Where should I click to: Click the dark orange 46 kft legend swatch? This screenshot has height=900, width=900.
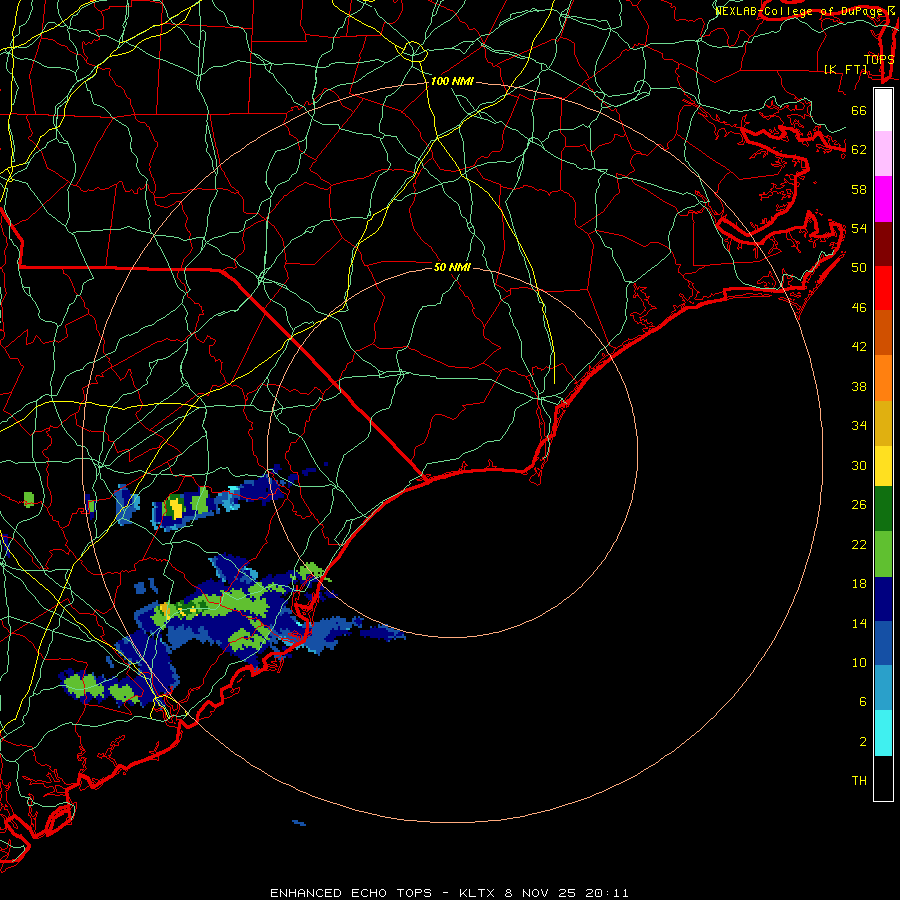pyautogui.click(x=883, y=332)
